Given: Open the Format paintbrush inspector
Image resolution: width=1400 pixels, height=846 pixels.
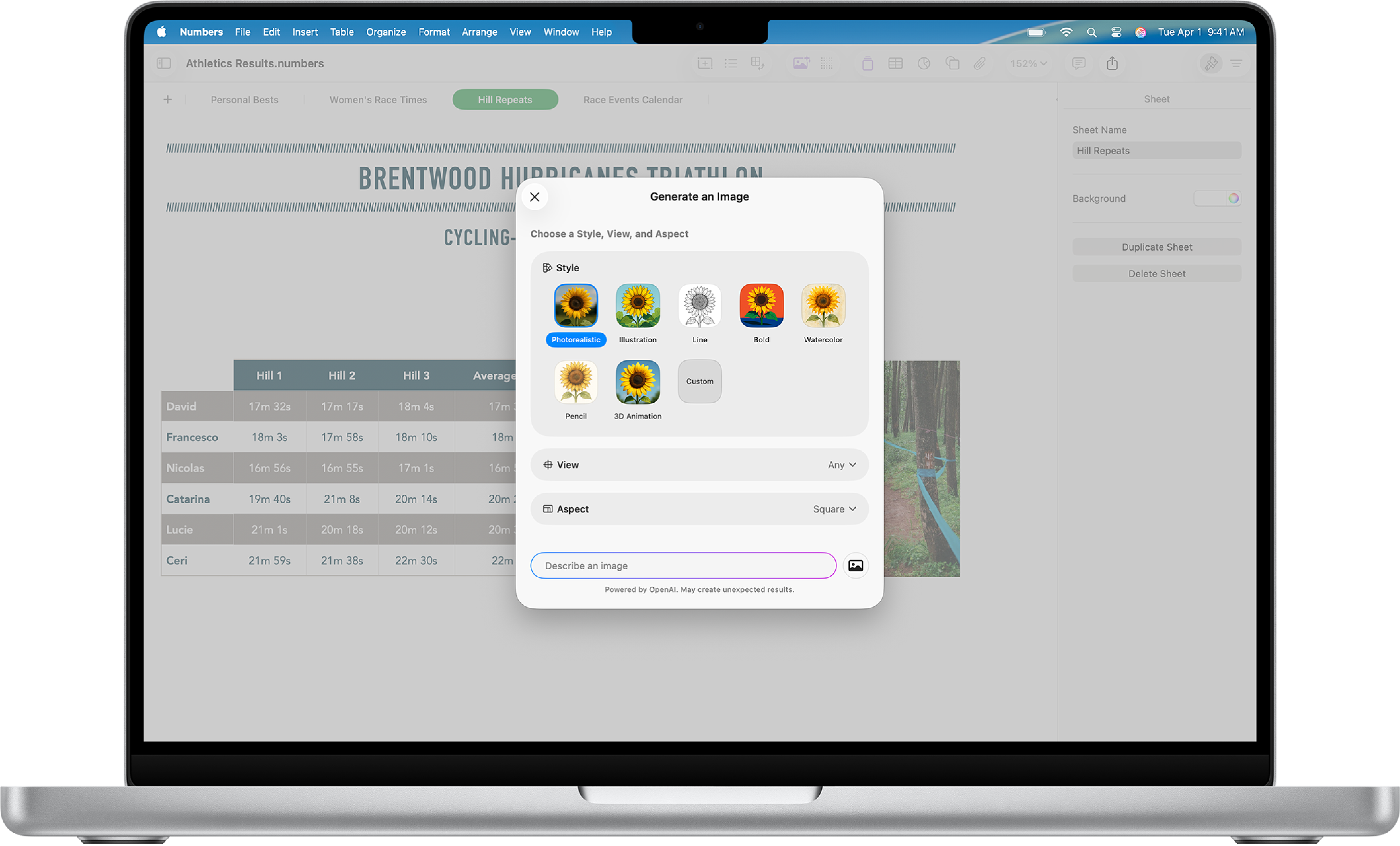Looking at the screenshot, I should coord(1211,64).
